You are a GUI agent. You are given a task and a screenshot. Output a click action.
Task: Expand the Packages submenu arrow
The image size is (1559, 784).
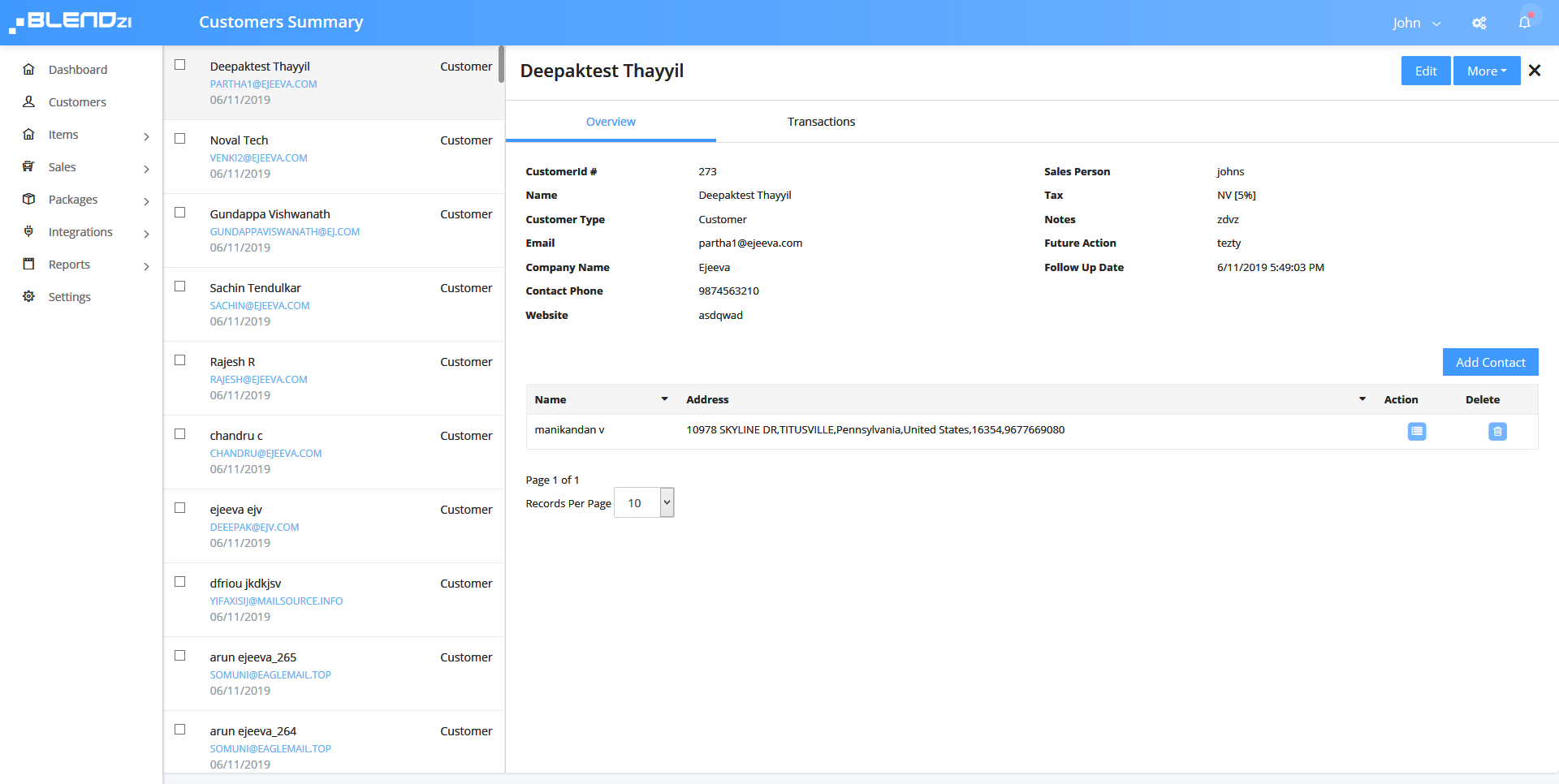[x=147, y=201]
